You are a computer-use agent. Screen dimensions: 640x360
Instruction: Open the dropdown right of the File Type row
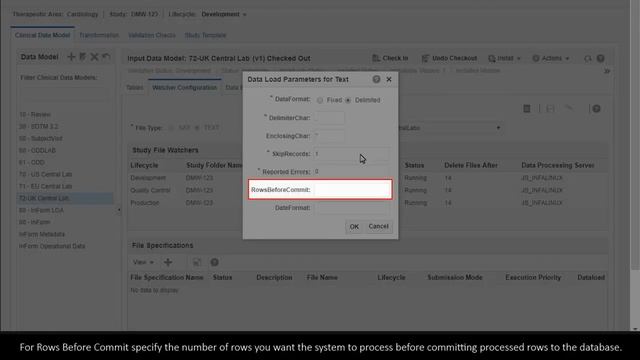click(498, 128)
